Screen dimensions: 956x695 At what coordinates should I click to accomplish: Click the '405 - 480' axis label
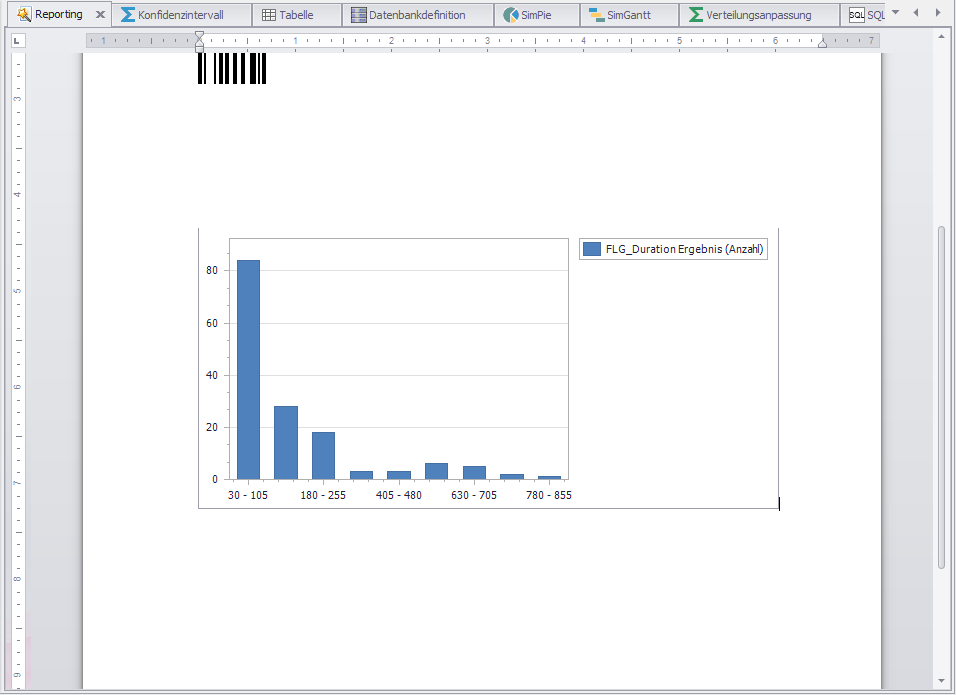coord(399,495)
